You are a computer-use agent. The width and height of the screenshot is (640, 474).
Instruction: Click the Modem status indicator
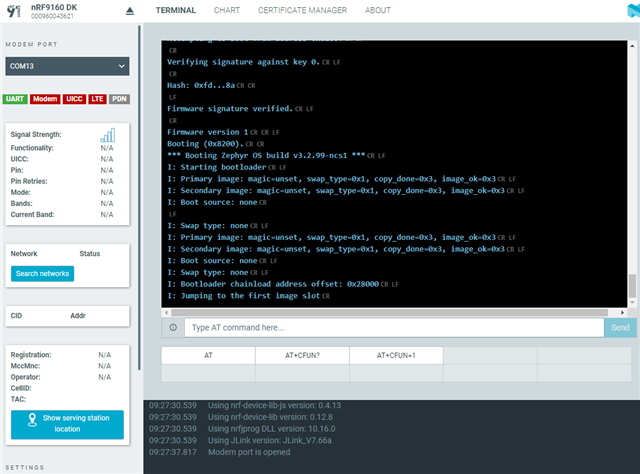coord(45,99)
